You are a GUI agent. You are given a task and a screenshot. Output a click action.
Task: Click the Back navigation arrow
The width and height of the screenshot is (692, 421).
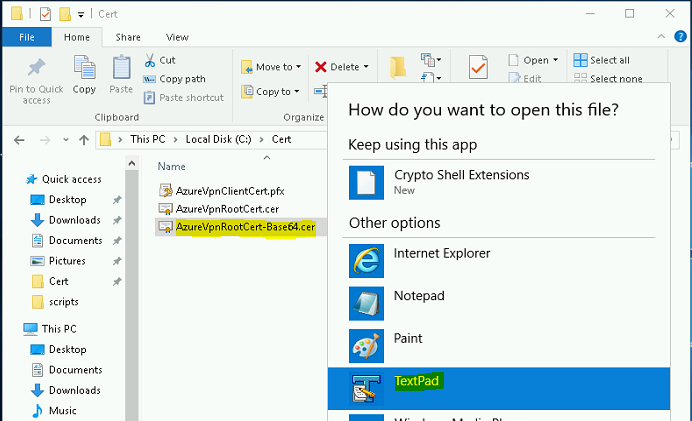pos(19,140)
